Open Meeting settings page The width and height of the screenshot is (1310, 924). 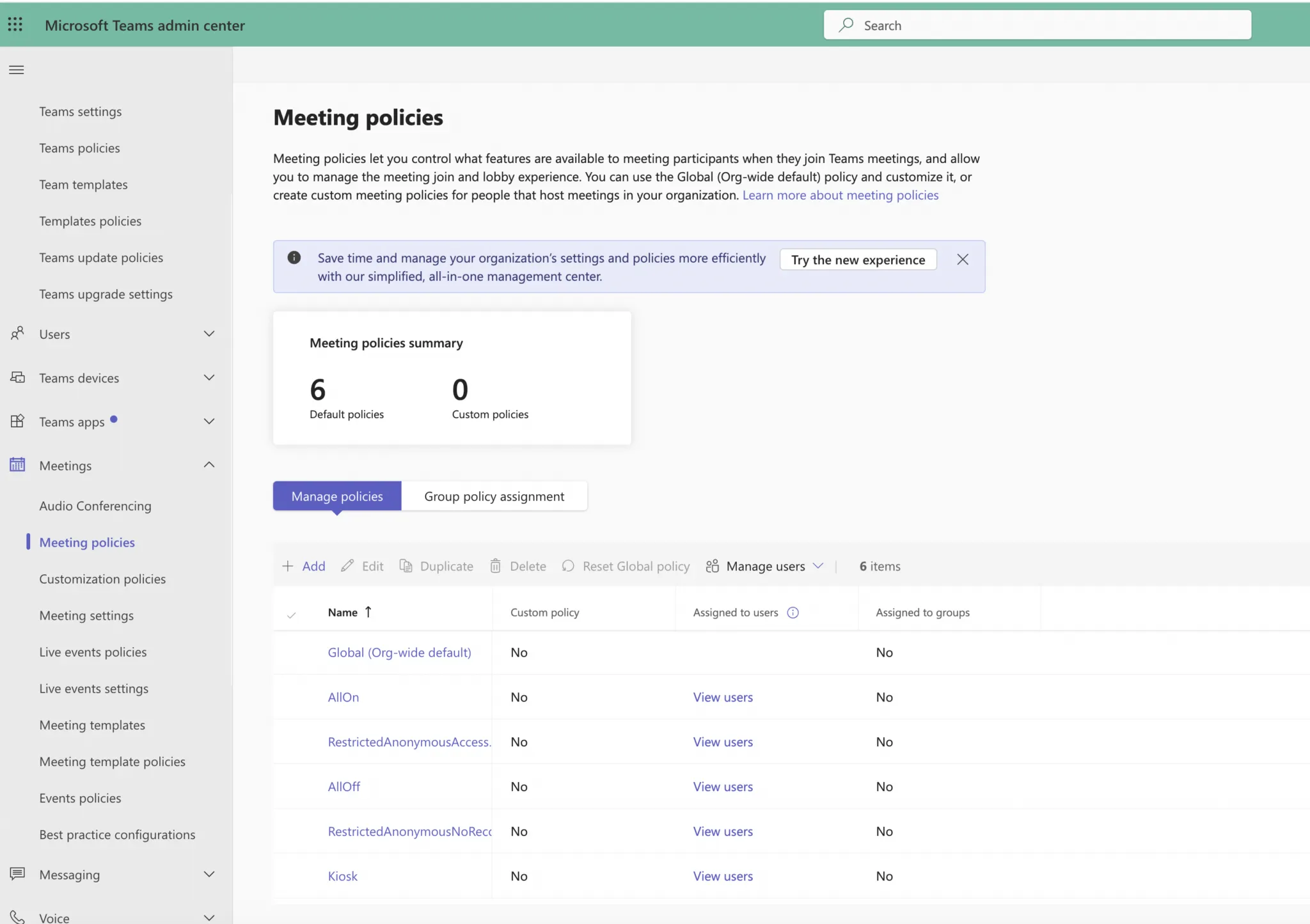tap(86, 615)
